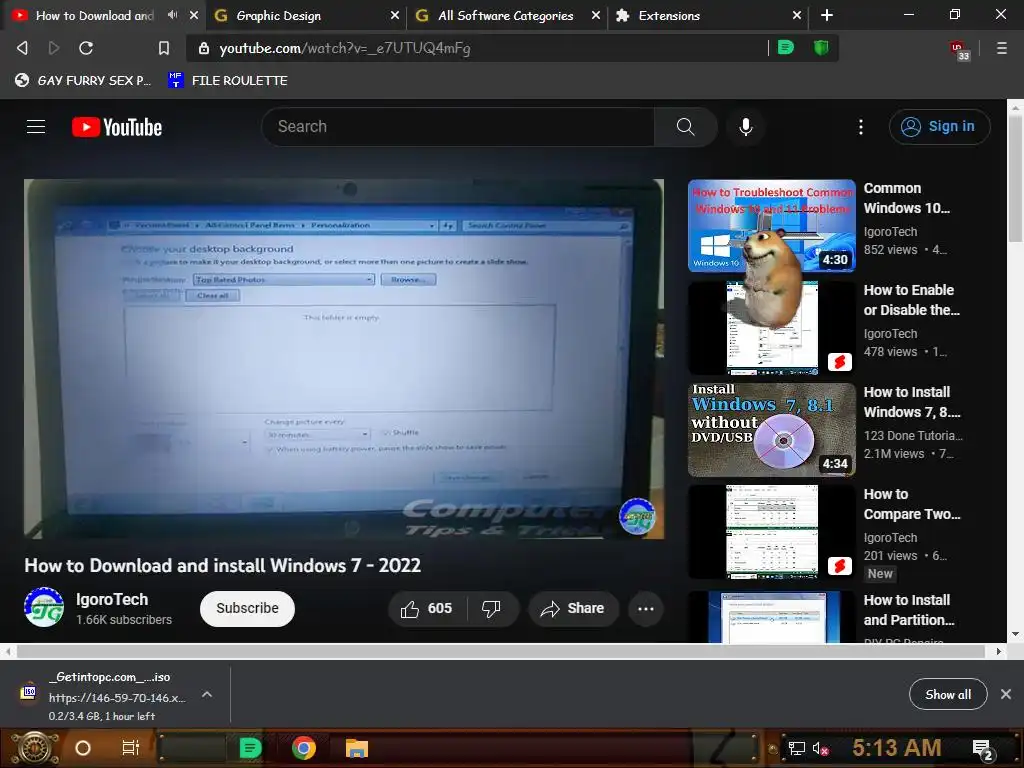Image resolution: width=1024 pixels, height=768 pixels.
Task: Bookmark this page with the bookmark icon
Action: tap(164, 48)
